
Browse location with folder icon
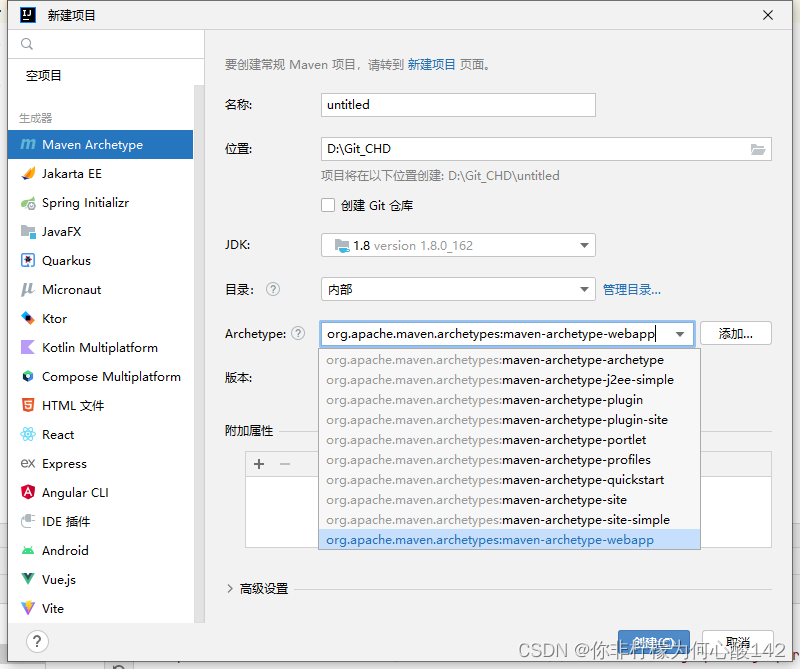coord(758,149)
